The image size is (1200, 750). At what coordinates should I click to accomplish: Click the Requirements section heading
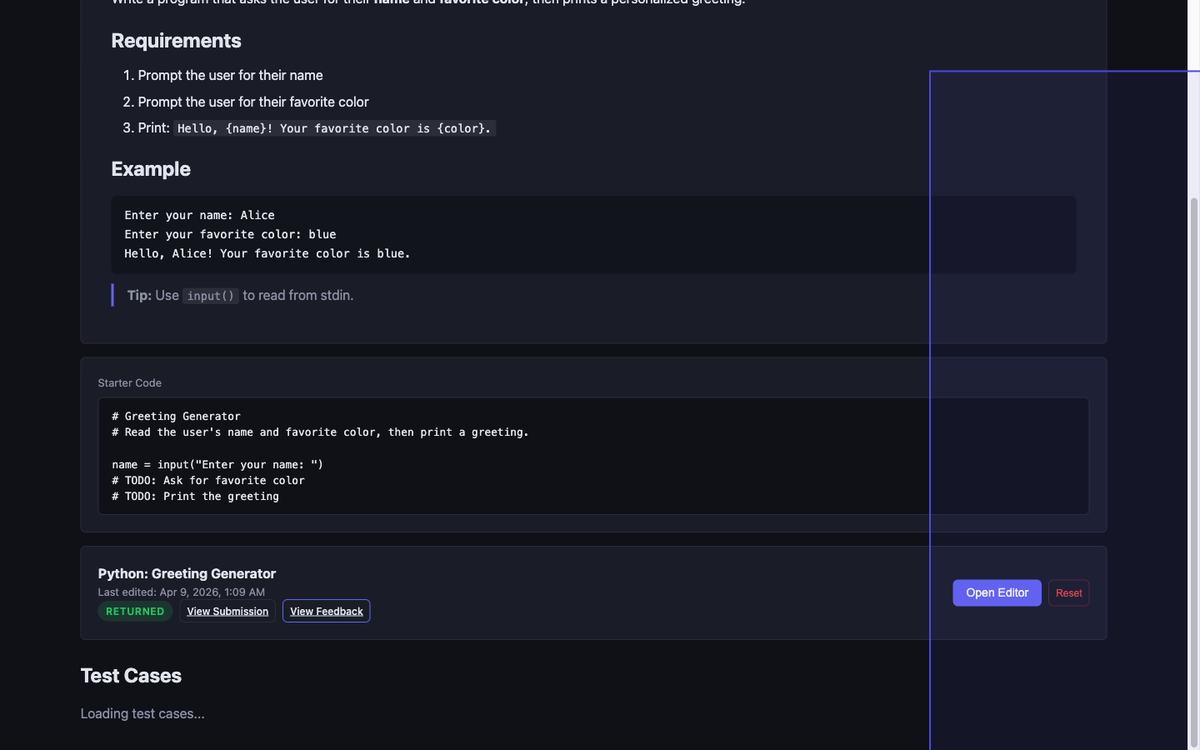point(176,41)
